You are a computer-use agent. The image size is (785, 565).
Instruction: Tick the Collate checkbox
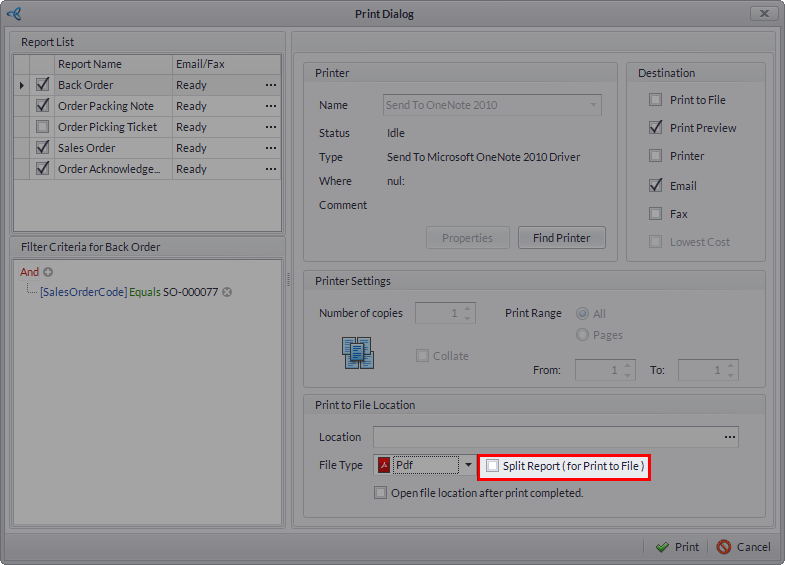pos(423,356)
